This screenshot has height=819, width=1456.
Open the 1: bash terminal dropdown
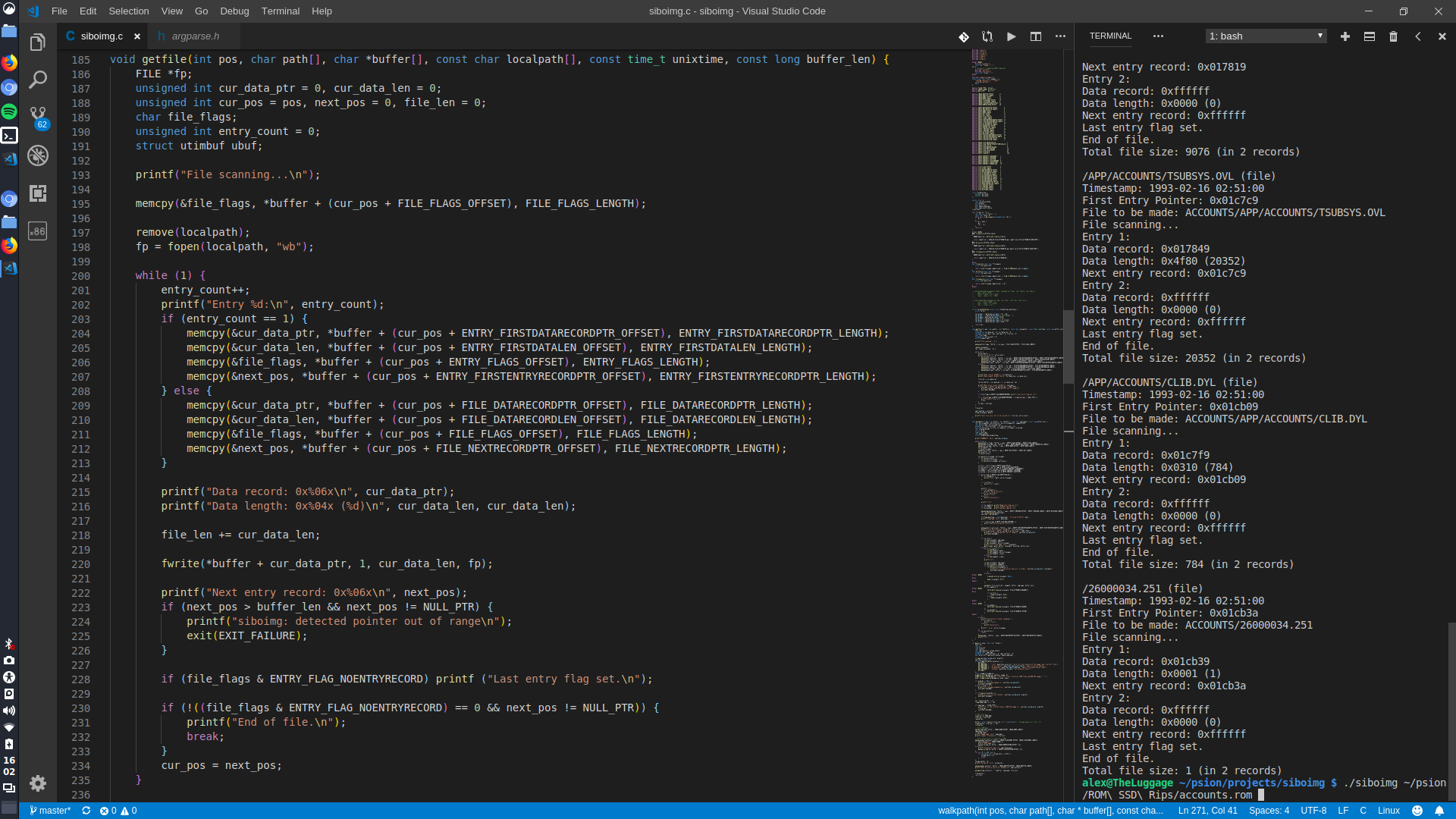(x=1266, y=36)
